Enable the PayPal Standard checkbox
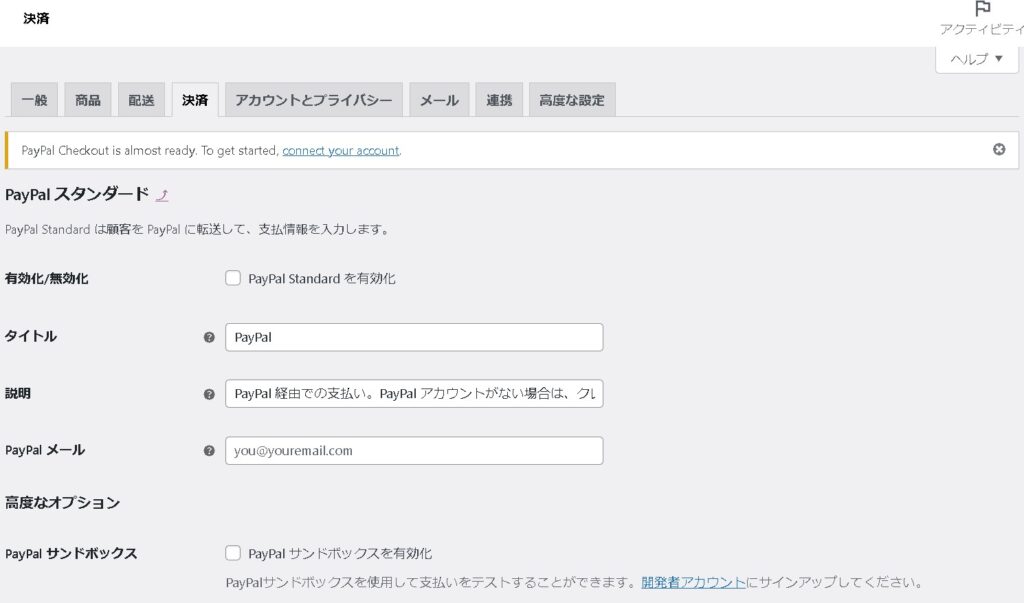This screenshot has height=603, width=1024. tap(233, 279)
